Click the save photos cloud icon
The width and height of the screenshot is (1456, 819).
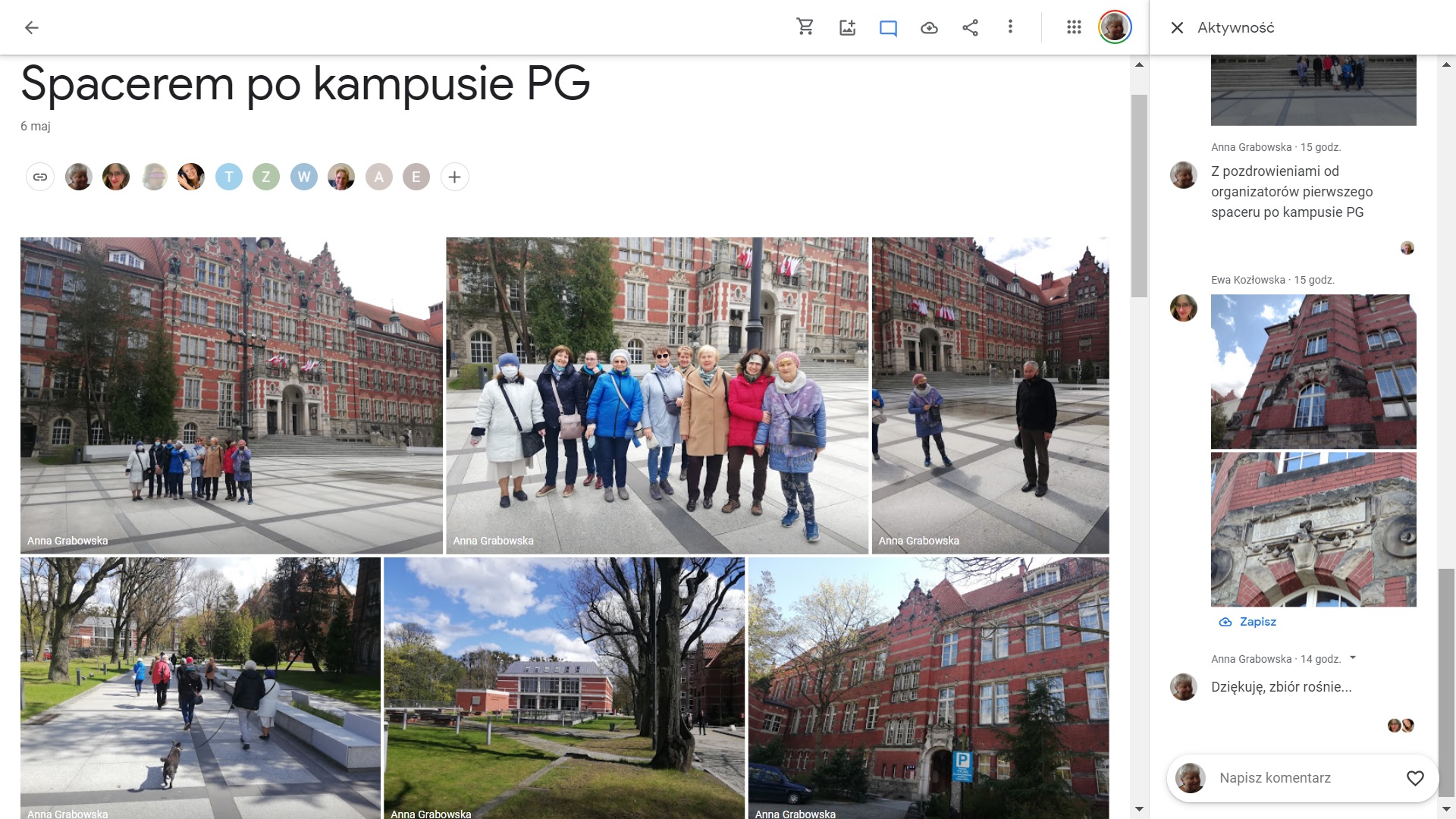point(929,28)
